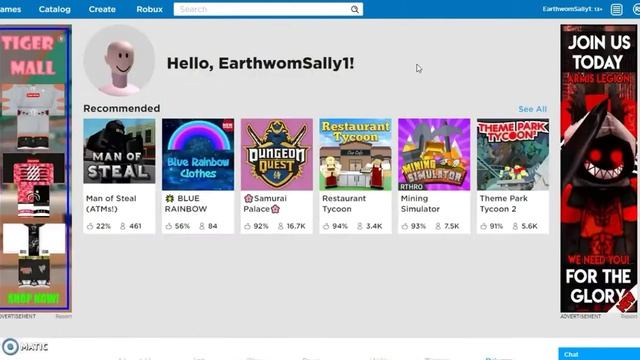The image size is (640, 360).
Task: Click the Restaurant Tycoon title text
Action: pos(344,204)
